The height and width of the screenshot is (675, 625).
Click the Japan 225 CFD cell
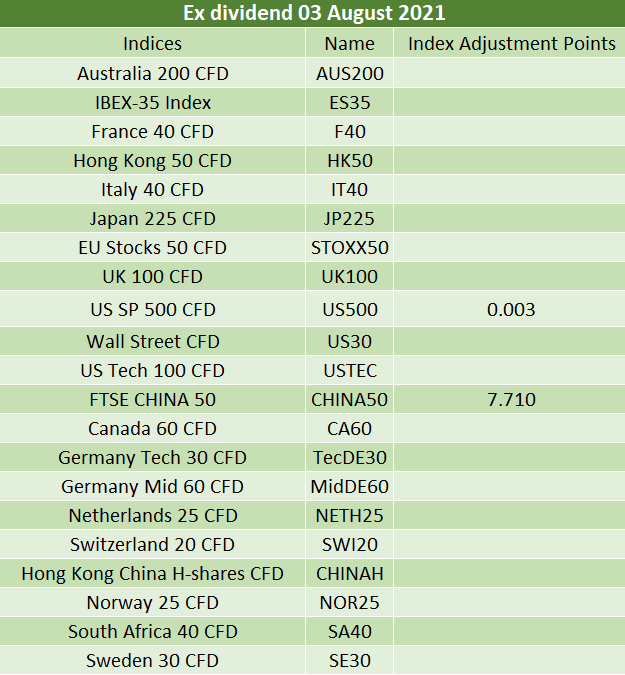152,218
